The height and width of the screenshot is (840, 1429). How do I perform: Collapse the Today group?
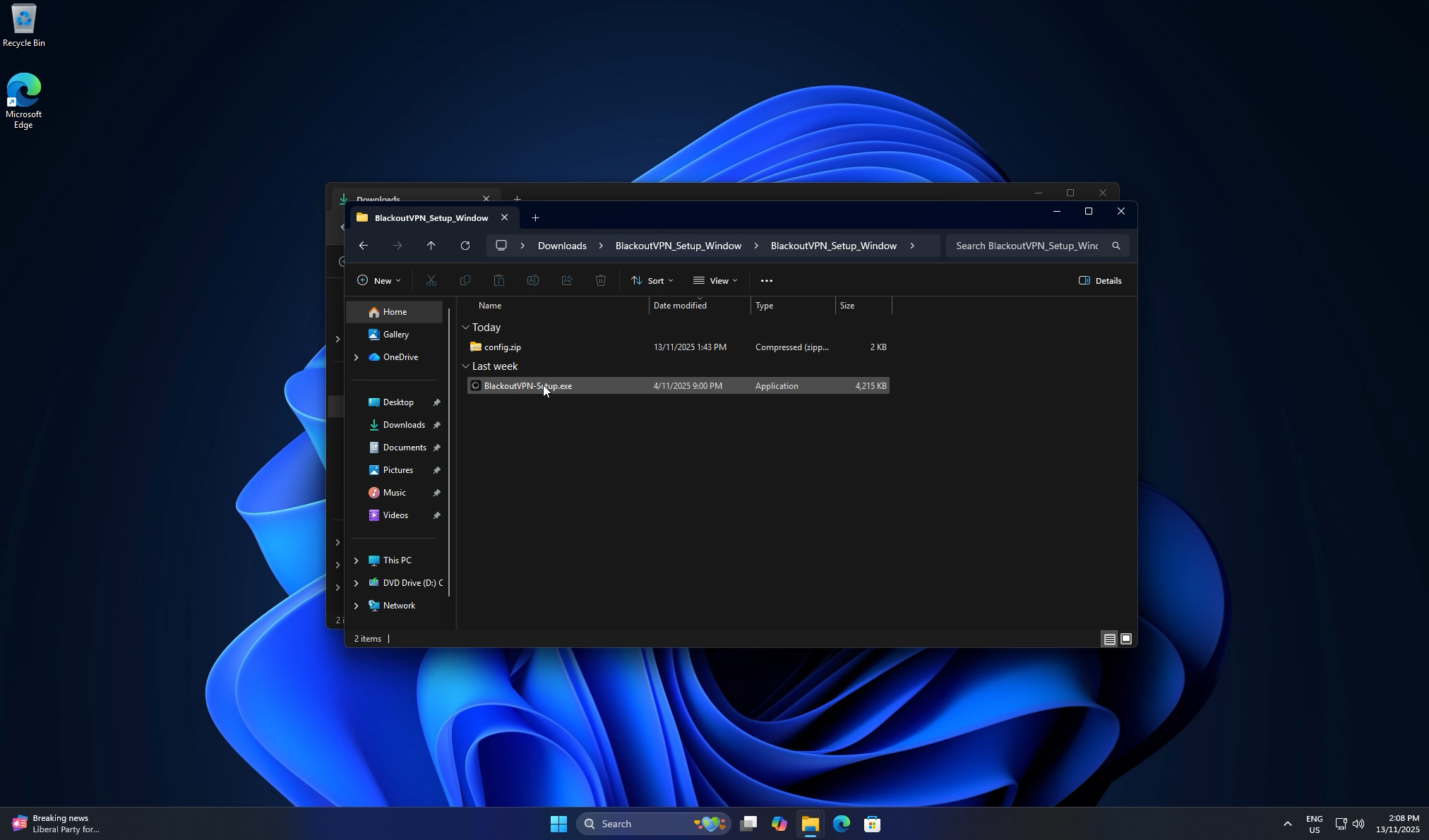point(465,327)
